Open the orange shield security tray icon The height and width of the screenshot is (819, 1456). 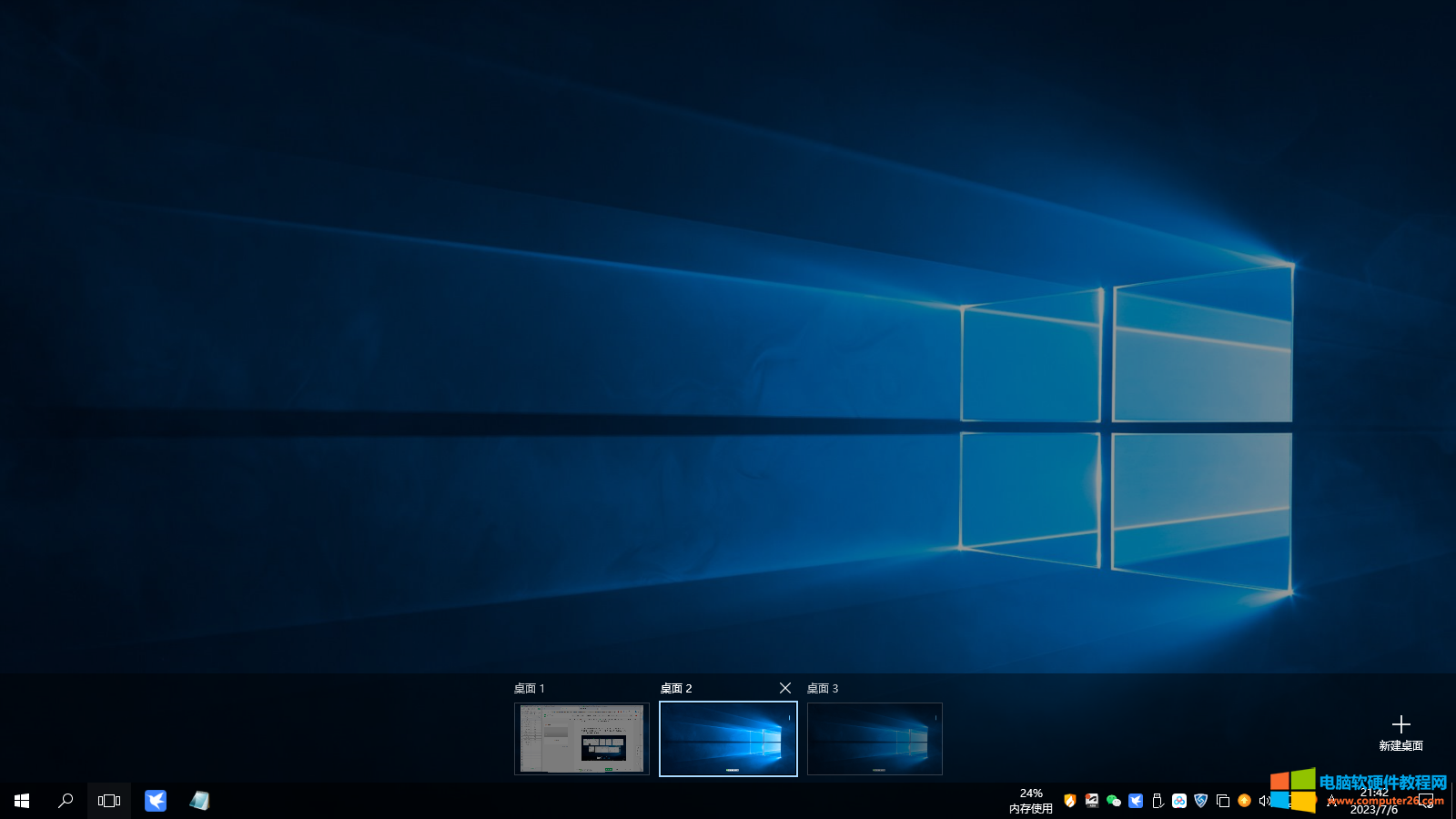1070,801
